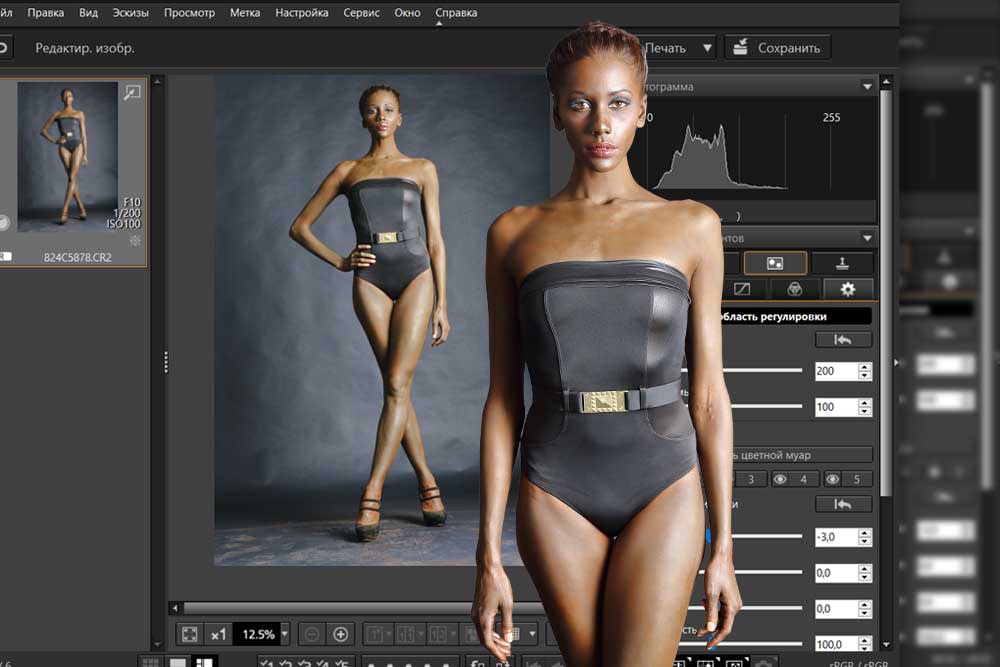Click the magnifier icon on thumbnail B24C5878.CR2
Screen dimensions: 1000x667
pos(132,93)
